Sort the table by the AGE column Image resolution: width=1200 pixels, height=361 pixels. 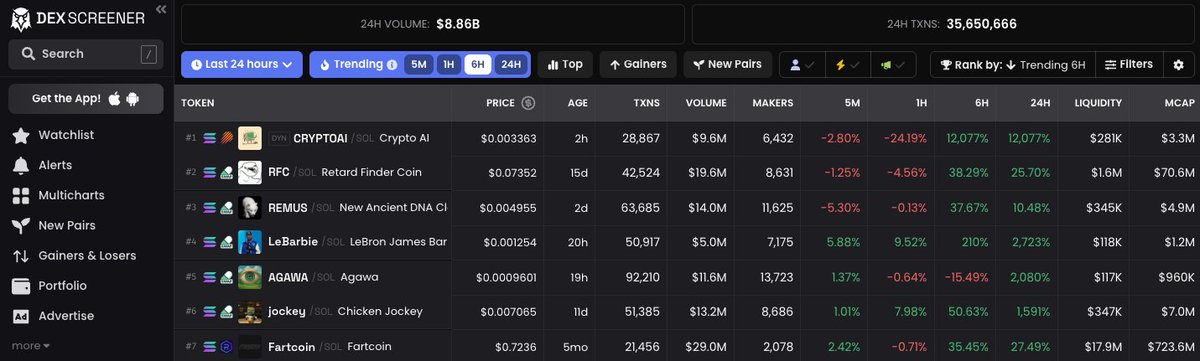tap(577, 103)
